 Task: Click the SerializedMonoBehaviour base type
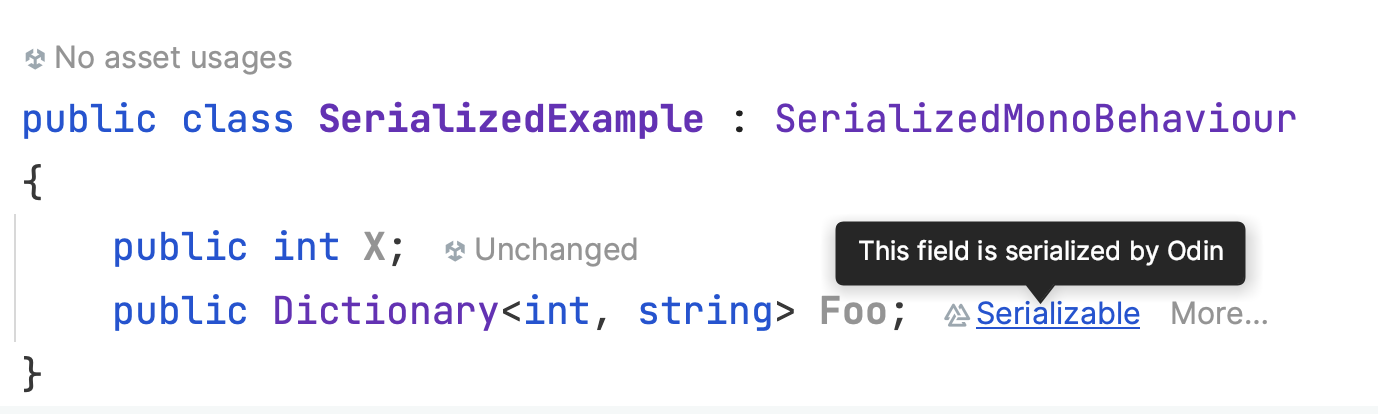pos(1036,120)
